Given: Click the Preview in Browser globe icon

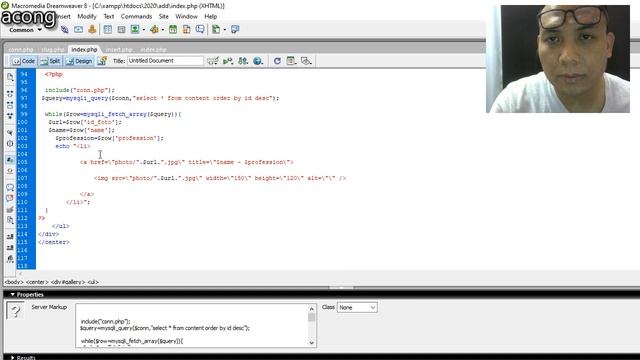Looking at the screenshot, I should [x=258, y=61].
